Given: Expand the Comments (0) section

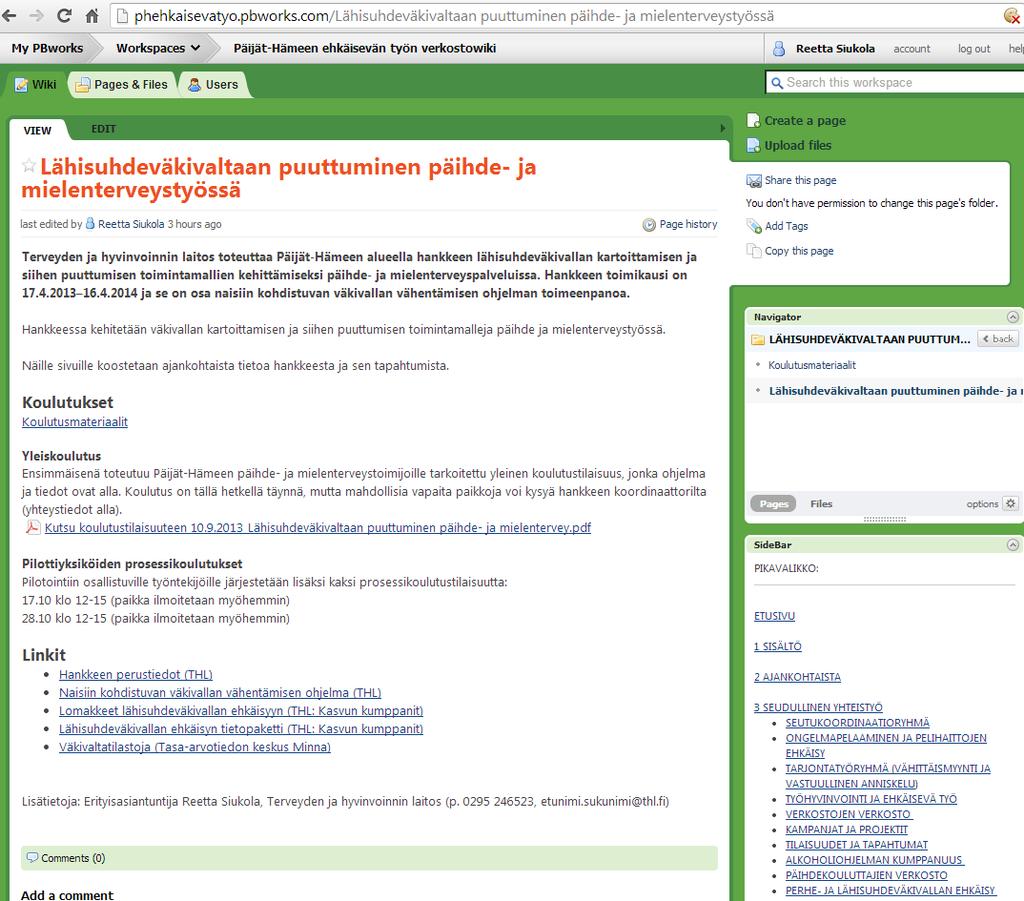Looking at the screenshot, I should point(369,858).
